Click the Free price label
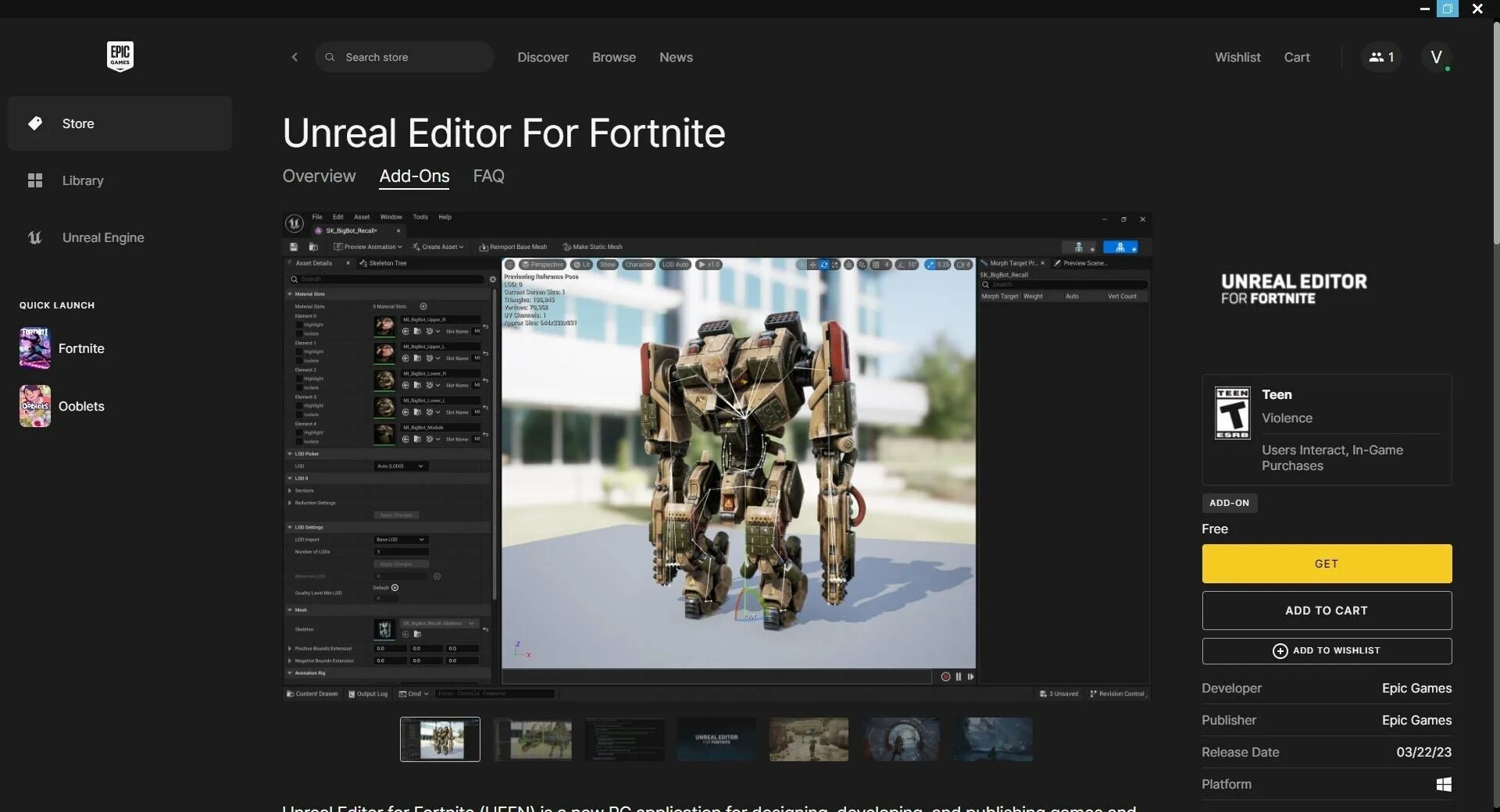 (1215, 529)
